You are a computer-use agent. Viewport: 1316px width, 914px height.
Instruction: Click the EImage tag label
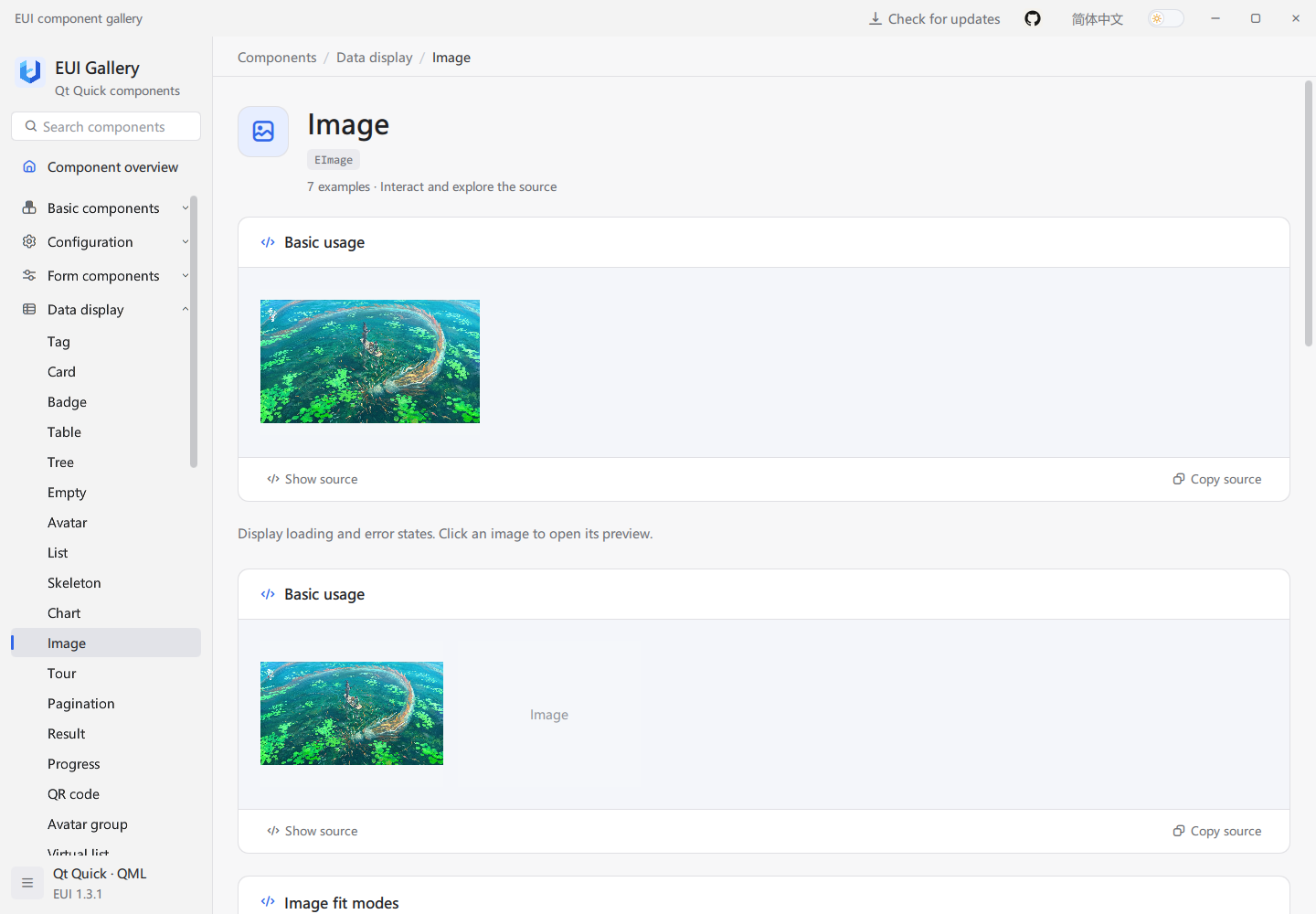tap(334, 160)
